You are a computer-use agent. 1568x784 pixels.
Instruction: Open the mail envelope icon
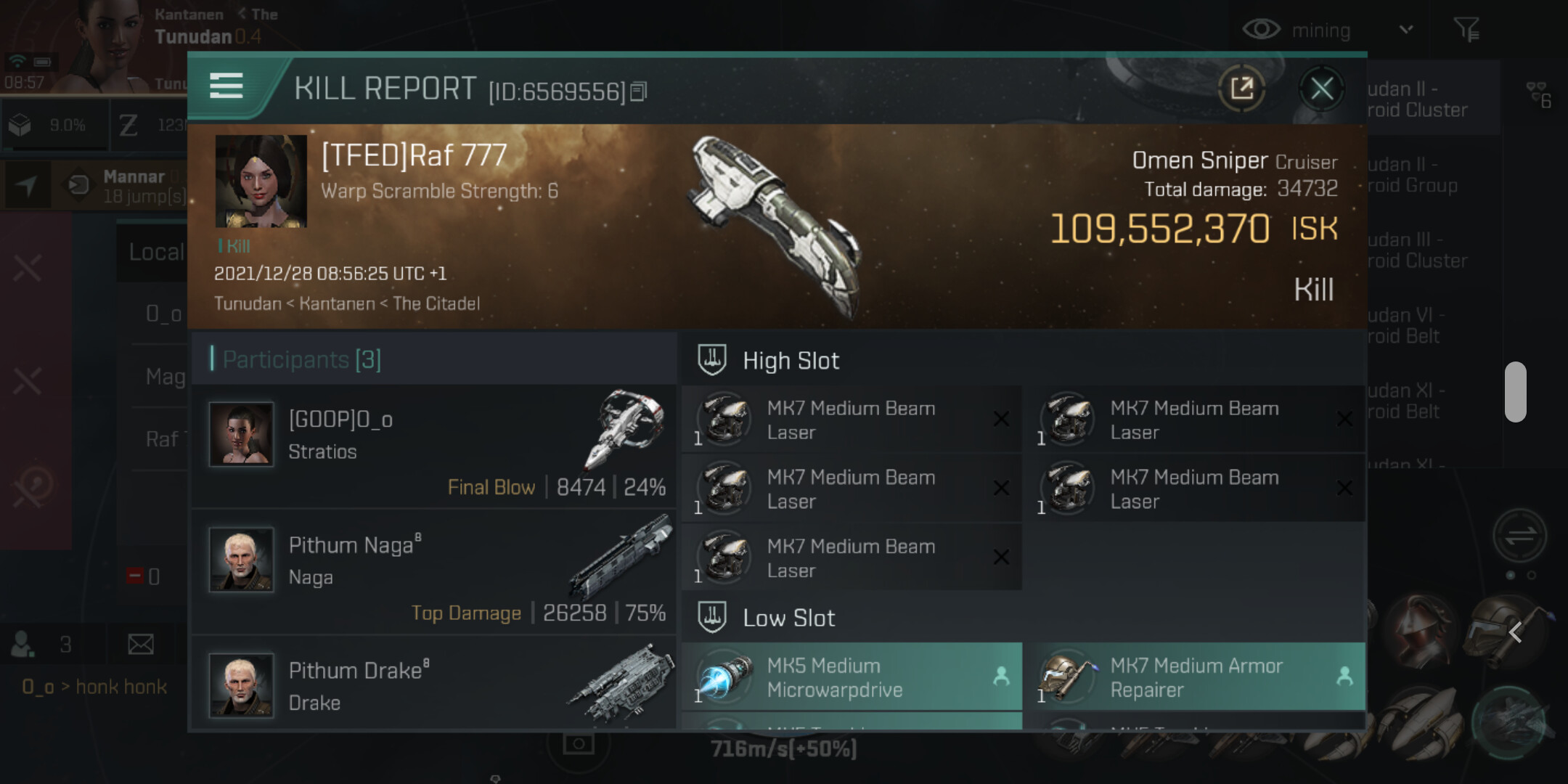[140, 644]
